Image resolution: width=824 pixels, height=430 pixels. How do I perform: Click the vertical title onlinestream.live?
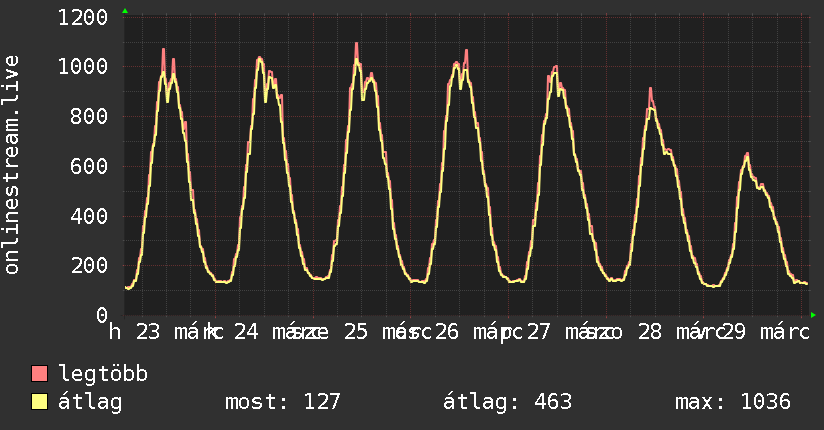pyautogui.click(x=12, y=165)
